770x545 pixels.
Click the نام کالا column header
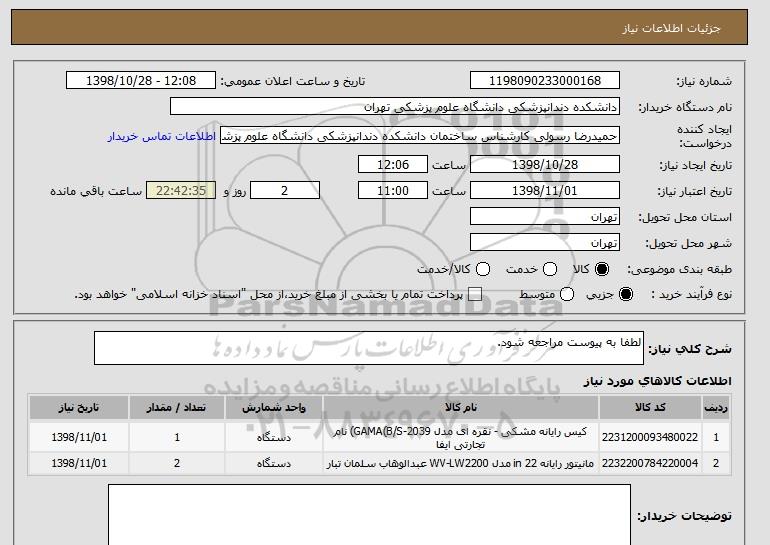click(x=461, y=408)
